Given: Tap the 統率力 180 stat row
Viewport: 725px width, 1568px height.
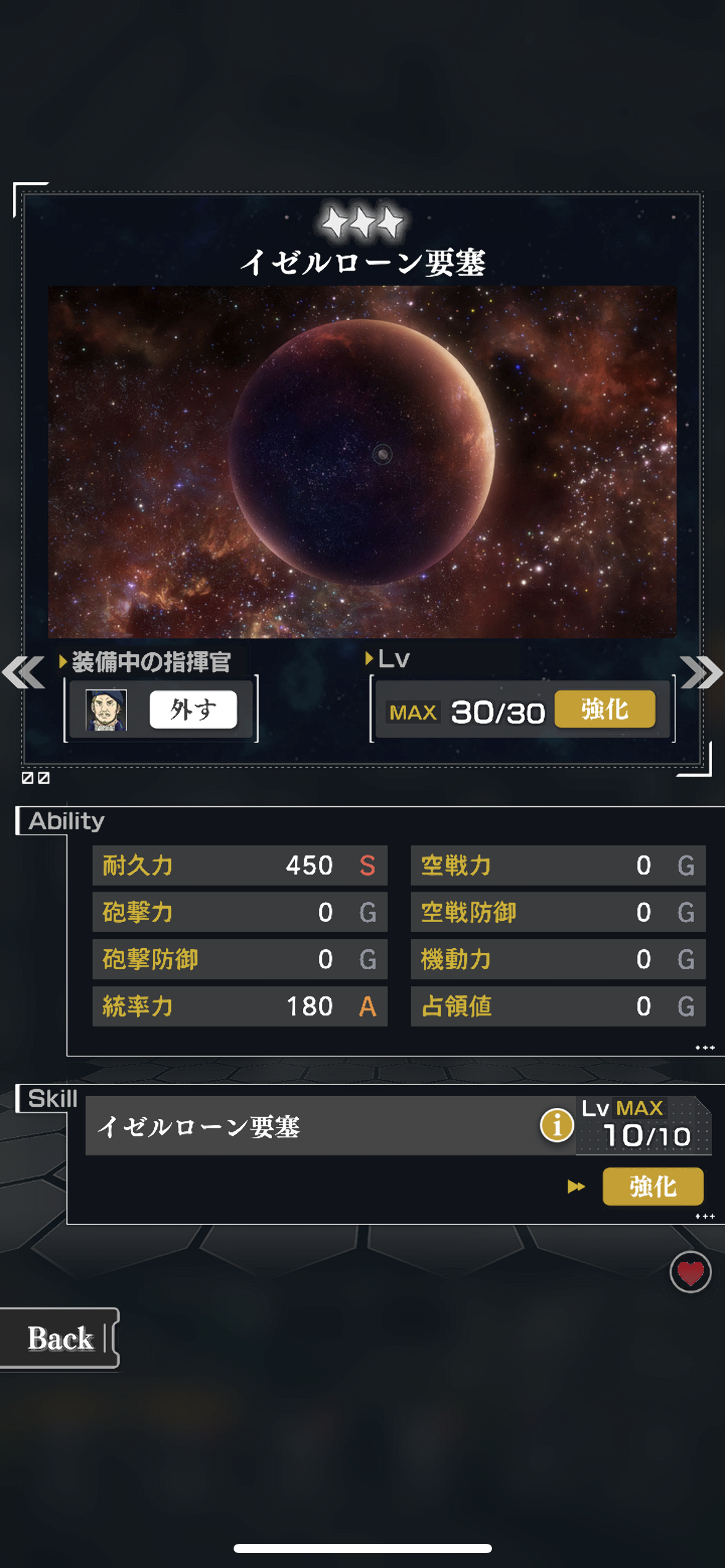Looking at the screenshot, I should click(x=240, y=1006).
